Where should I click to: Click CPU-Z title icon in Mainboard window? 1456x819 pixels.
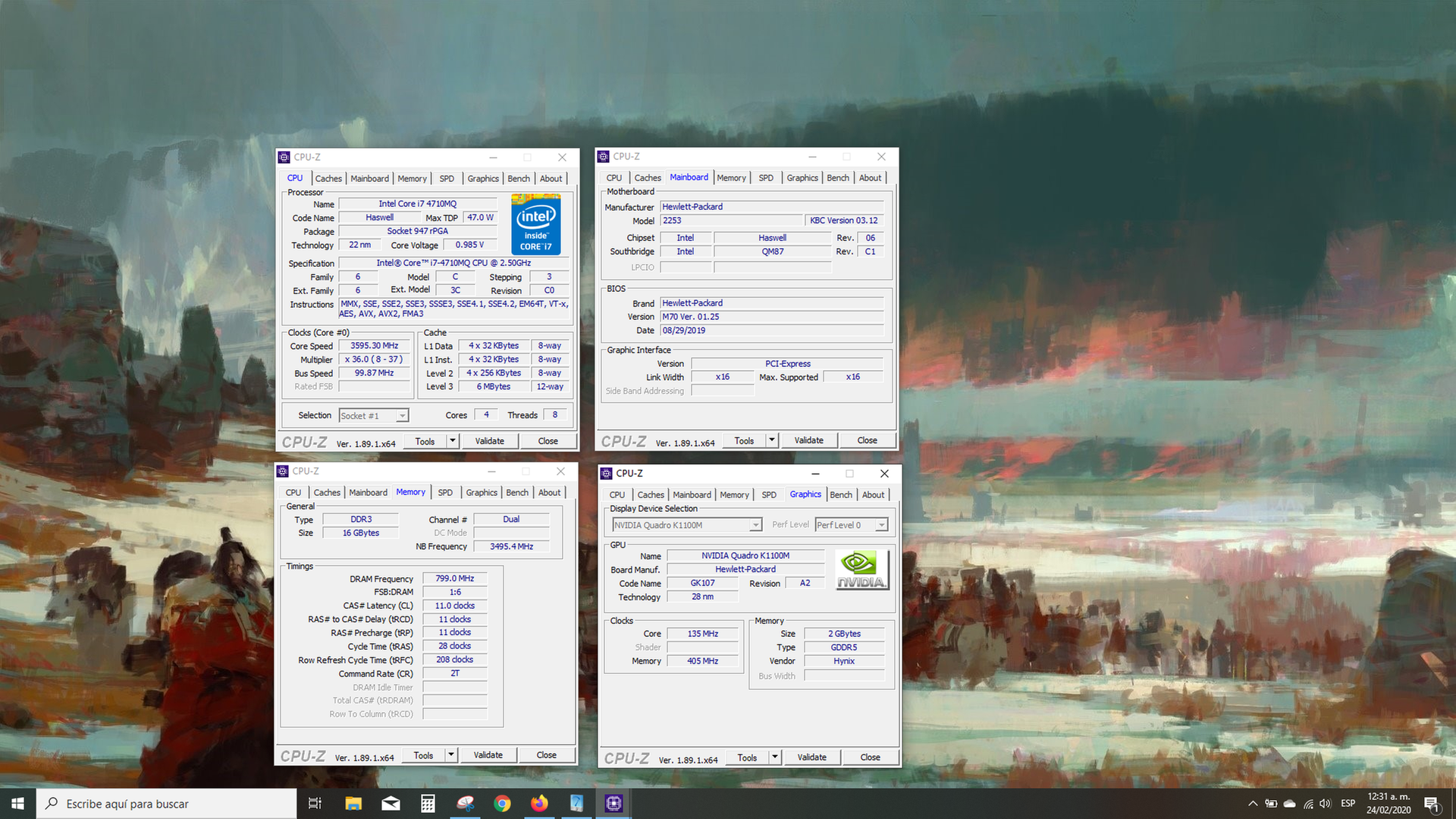click(x=604, y=156)
